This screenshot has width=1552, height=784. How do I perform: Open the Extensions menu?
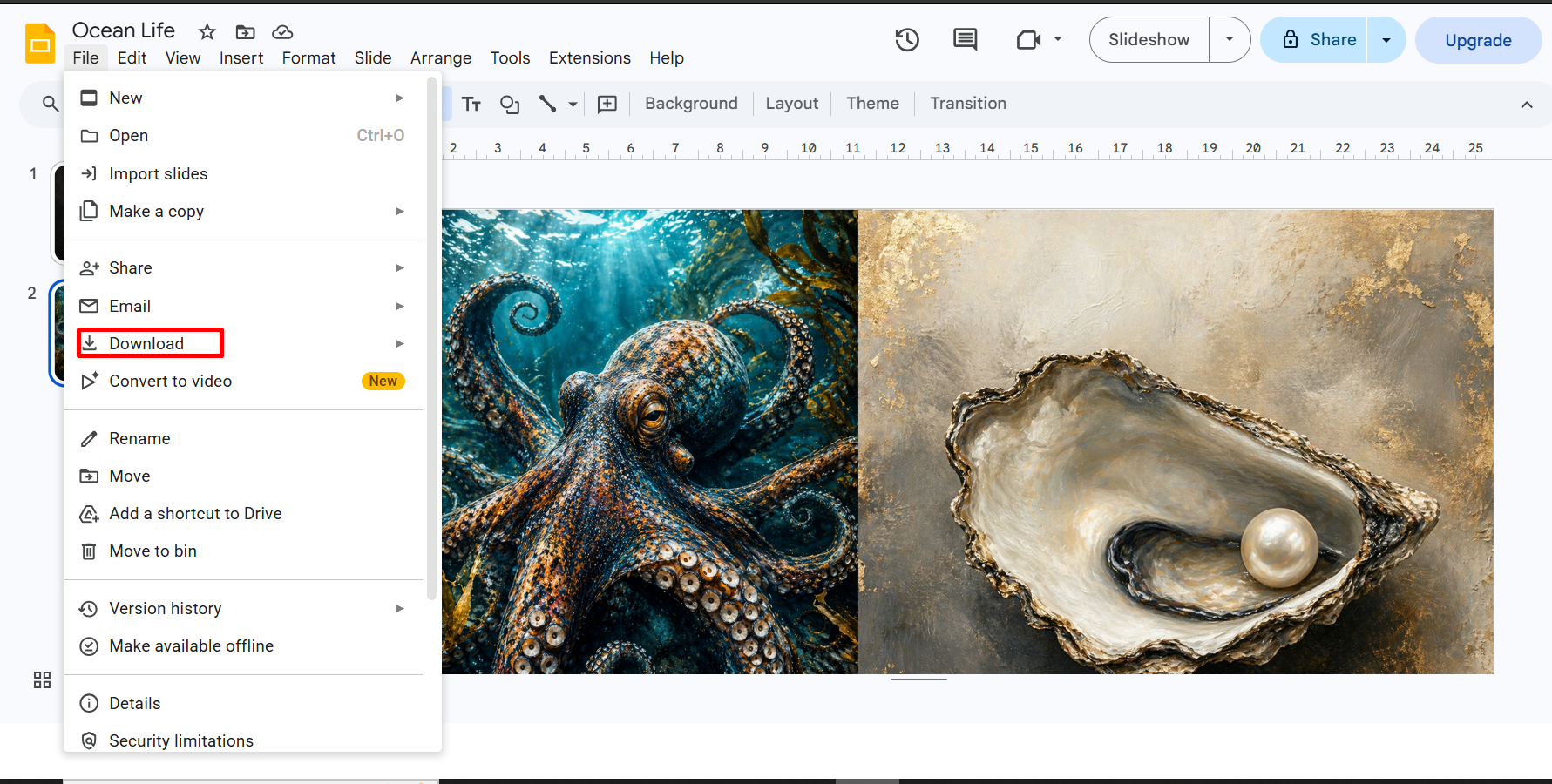590,57
